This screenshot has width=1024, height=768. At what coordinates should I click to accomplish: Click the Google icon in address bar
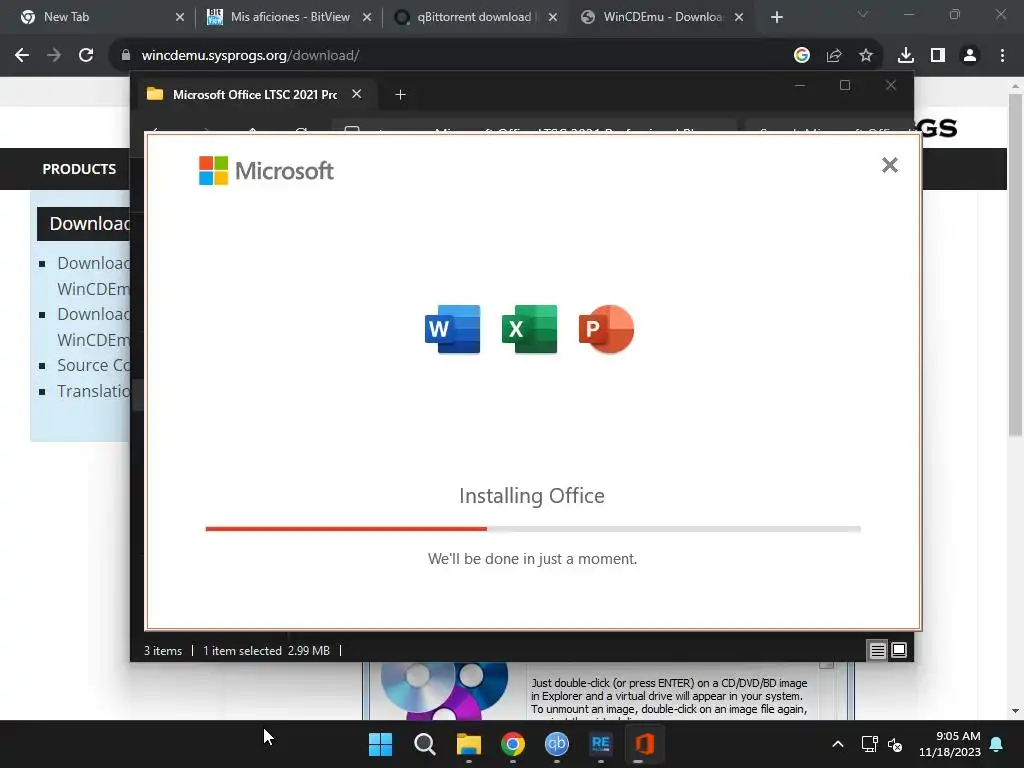pos(802,56)
